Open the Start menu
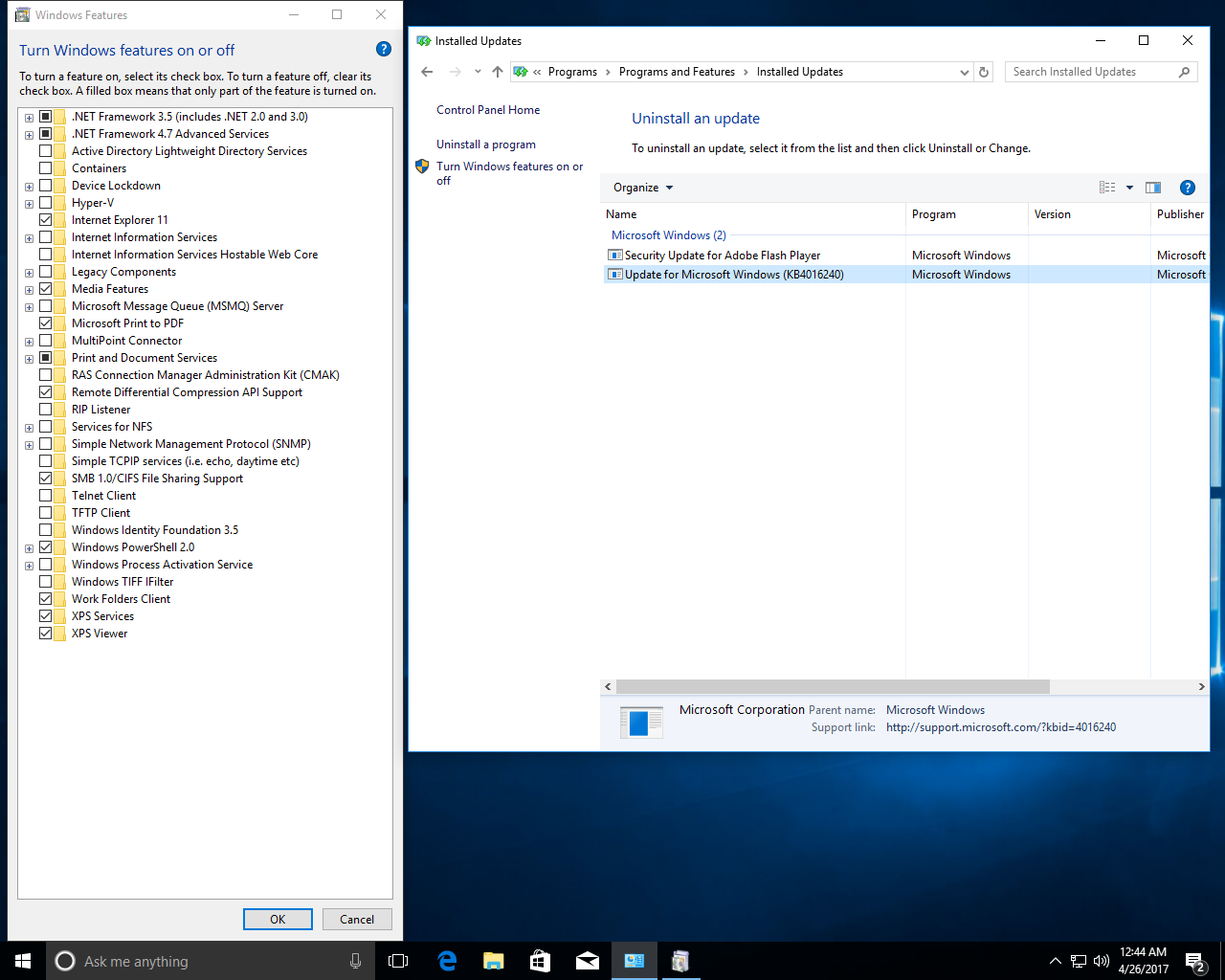Image resolution: width=1225 pixels, height=980 pixels. click(23, 961)
